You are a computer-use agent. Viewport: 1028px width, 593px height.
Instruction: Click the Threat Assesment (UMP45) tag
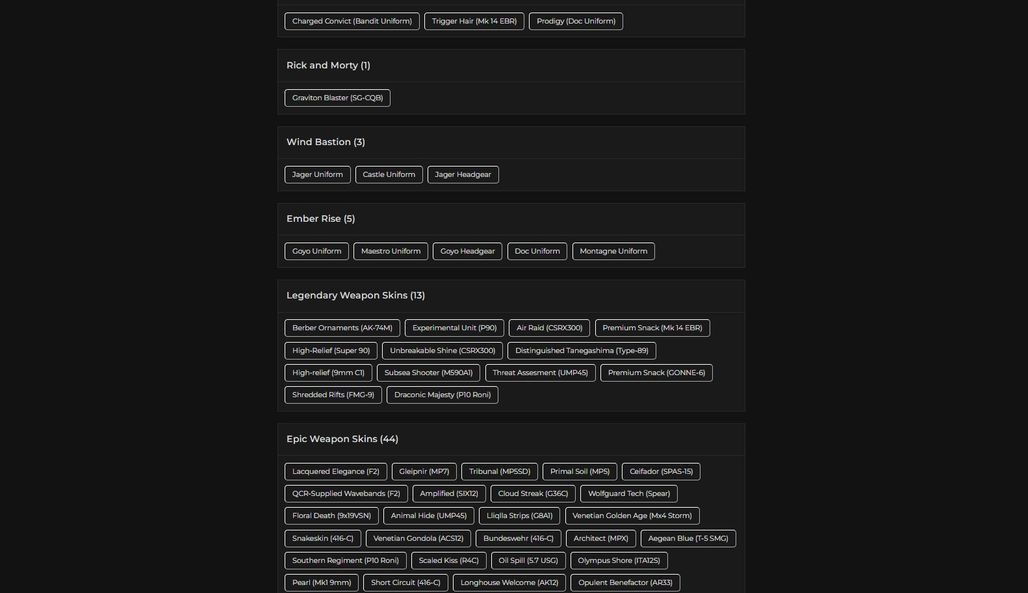coord(540,373)
